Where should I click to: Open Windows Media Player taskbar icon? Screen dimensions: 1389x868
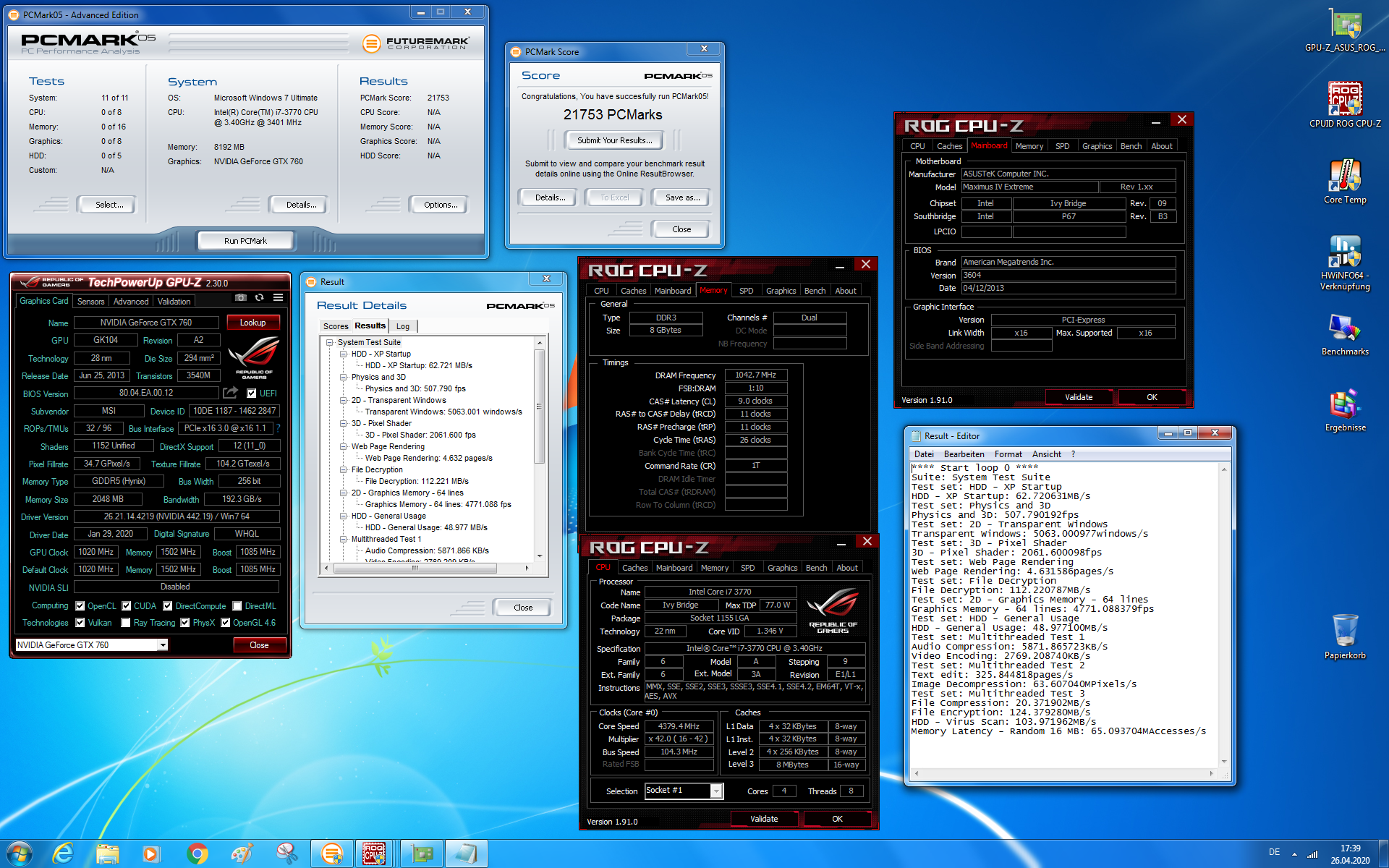click(x=151, y=854)
